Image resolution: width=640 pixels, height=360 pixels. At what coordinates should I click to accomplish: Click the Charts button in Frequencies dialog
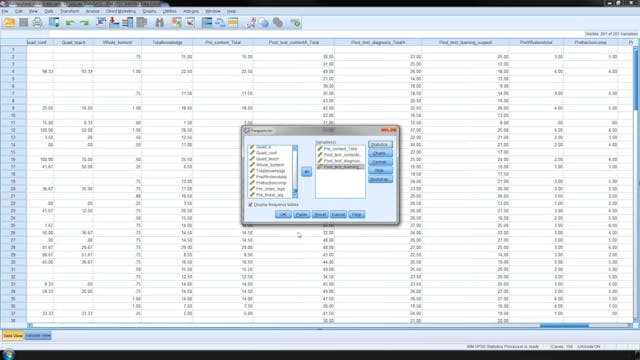pyautogui.click(x=380, y=153)
